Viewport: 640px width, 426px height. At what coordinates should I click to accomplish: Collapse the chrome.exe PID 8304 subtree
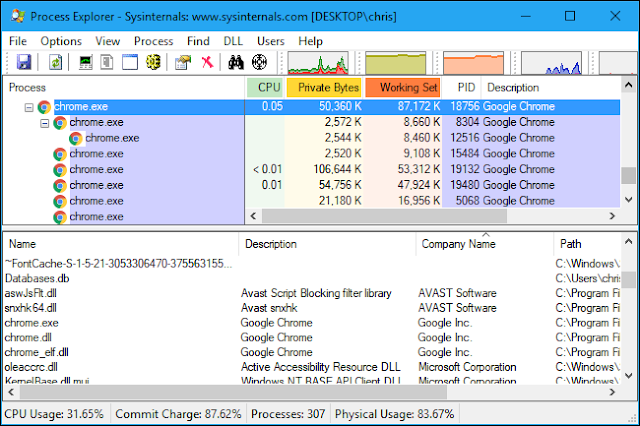point(44,123)
